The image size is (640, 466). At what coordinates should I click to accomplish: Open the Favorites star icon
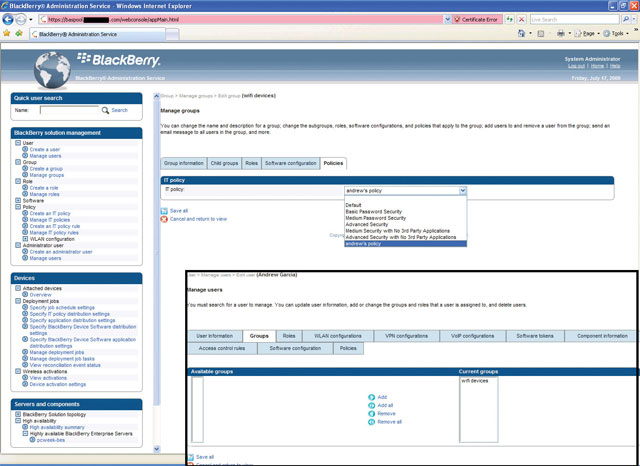coord(7,34)
